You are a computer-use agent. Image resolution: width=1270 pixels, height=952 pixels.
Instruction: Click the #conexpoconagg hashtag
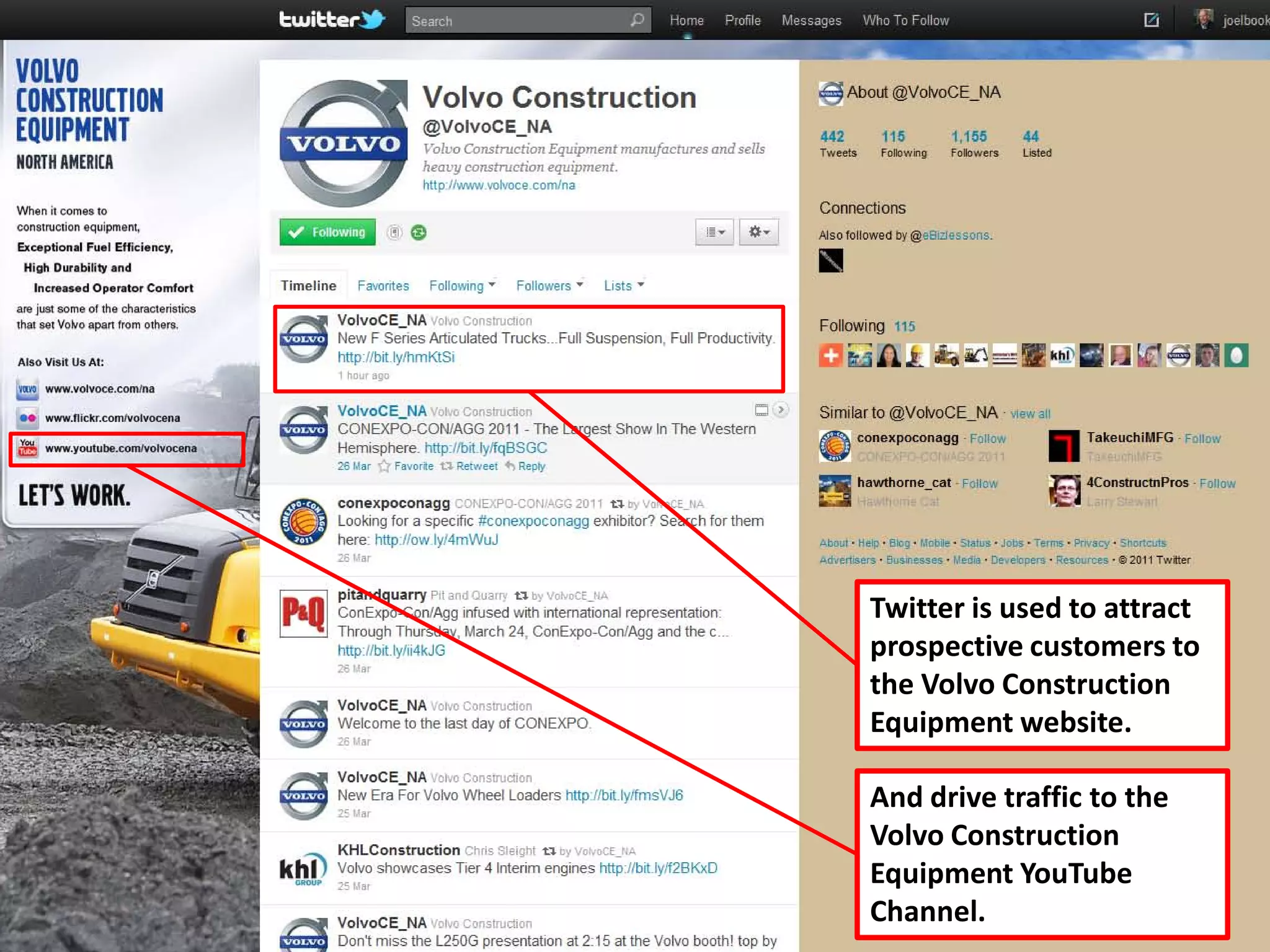pyautogui.click(x=533, y=521)
